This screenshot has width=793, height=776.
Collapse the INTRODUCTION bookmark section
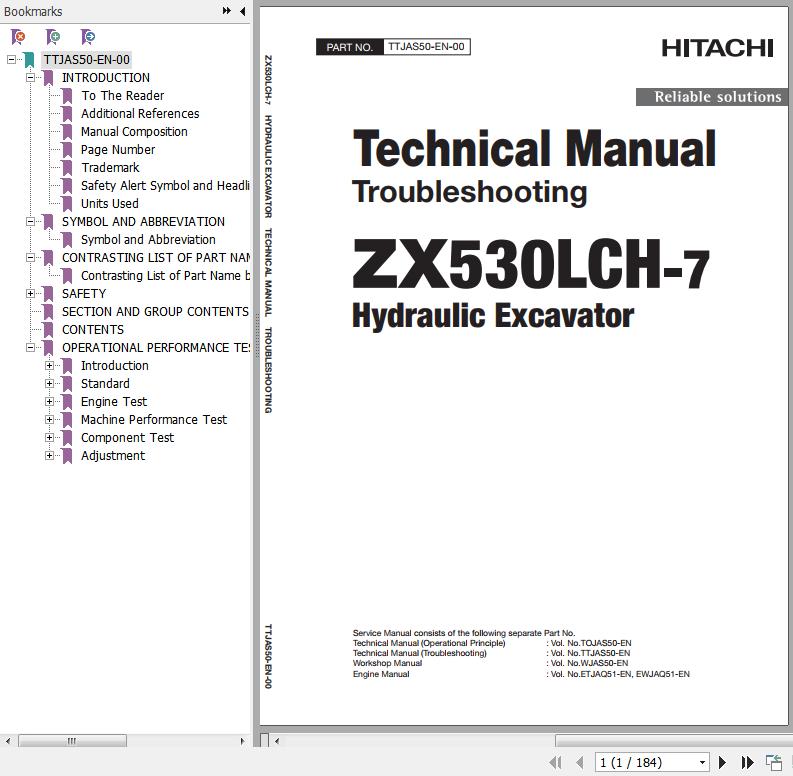pos(30,77)
